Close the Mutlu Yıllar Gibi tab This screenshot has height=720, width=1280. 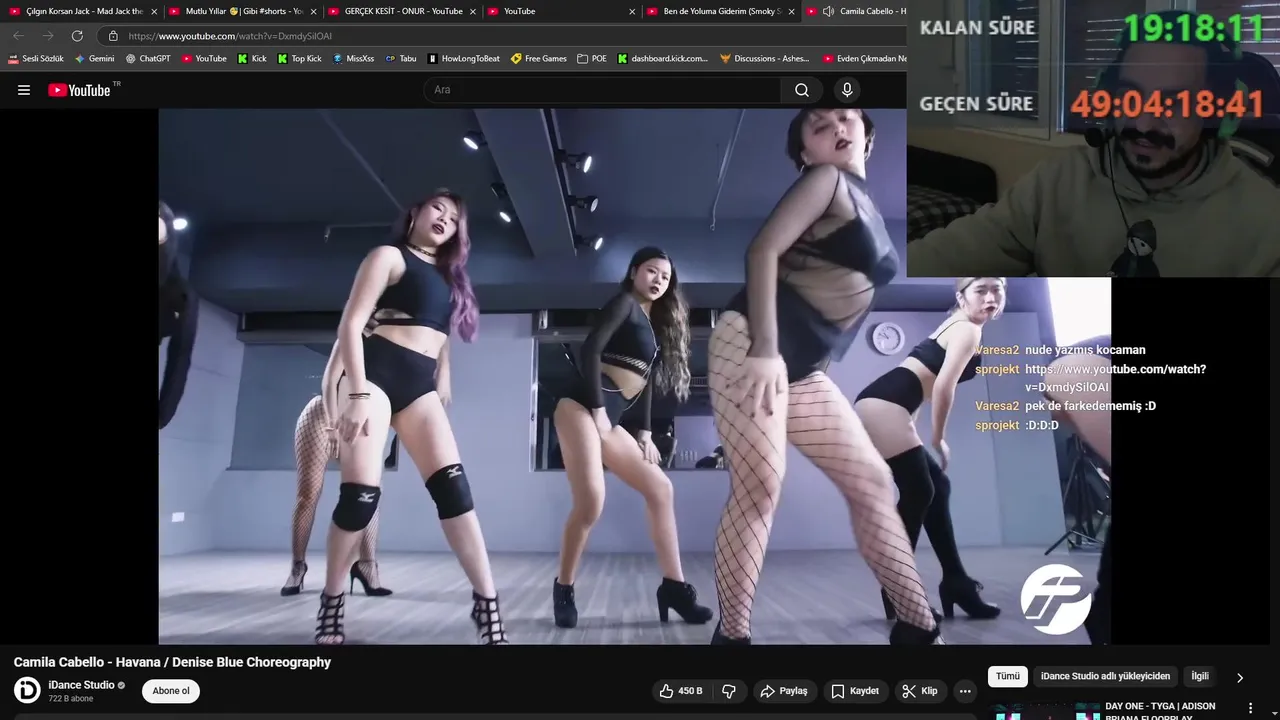click(x=313, y=11)
